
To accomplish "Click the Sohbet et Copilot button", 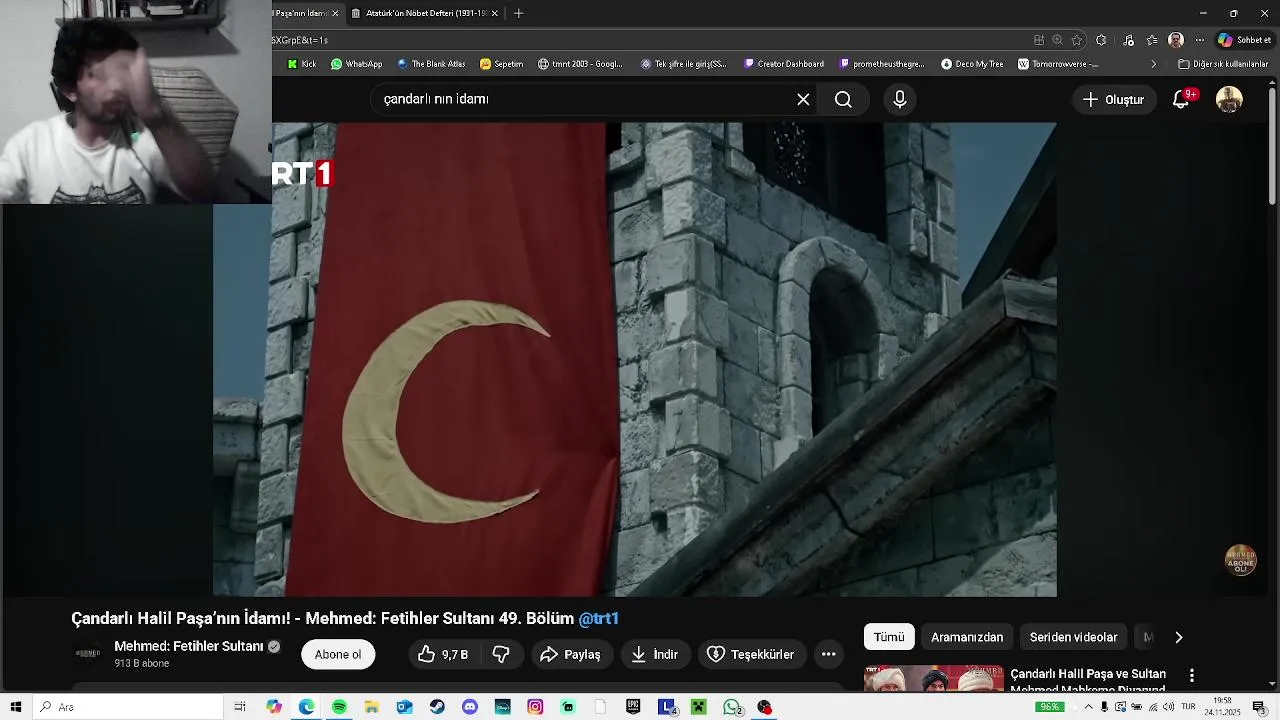I will coord(1244,40).
